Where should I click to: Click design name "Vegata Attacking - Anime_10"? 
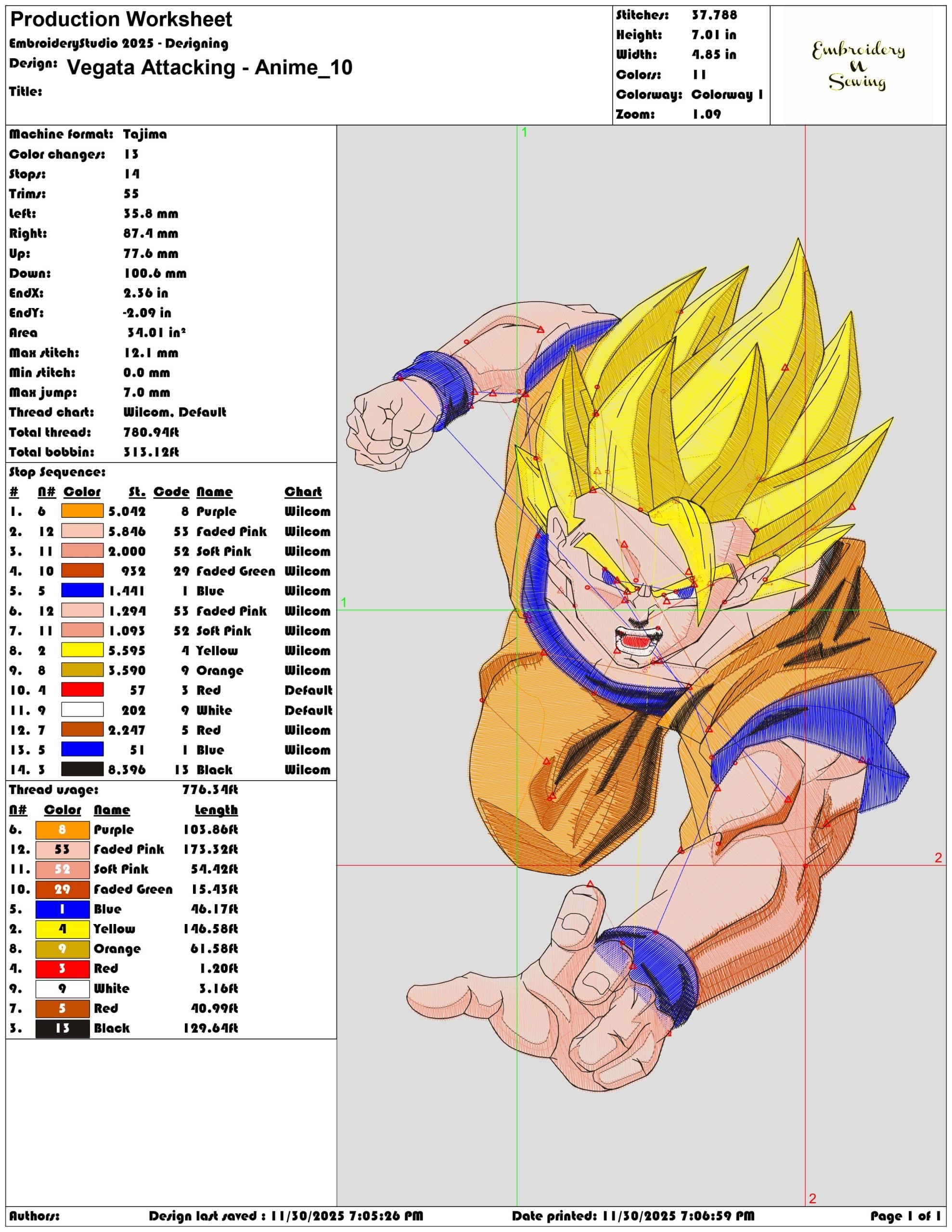pyautogui.click(x=209, y=67)
